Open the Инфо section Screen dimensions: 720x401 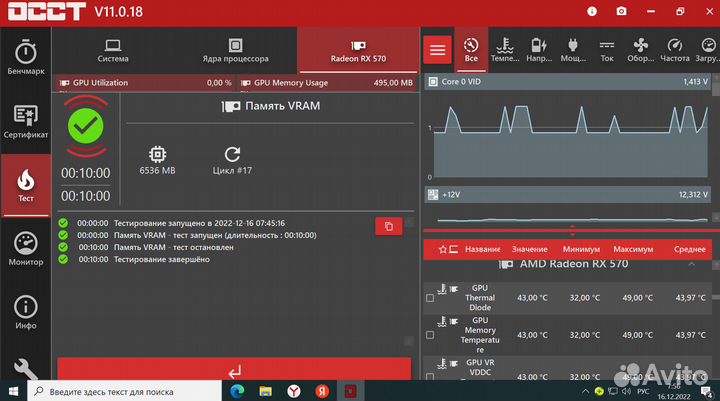pos(26,312)
